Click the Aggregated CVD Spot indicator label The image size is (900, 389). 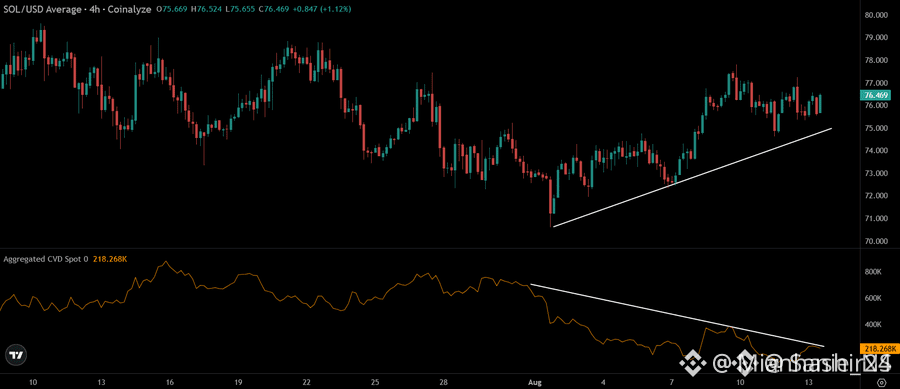coord(46,259)
